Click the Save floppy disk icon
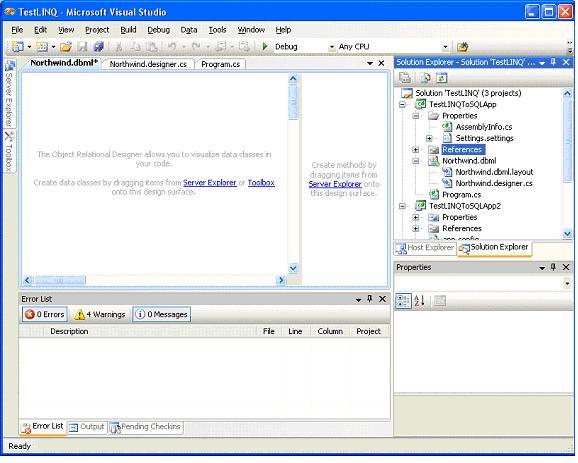The image size is (578, 463). (82, 47)
